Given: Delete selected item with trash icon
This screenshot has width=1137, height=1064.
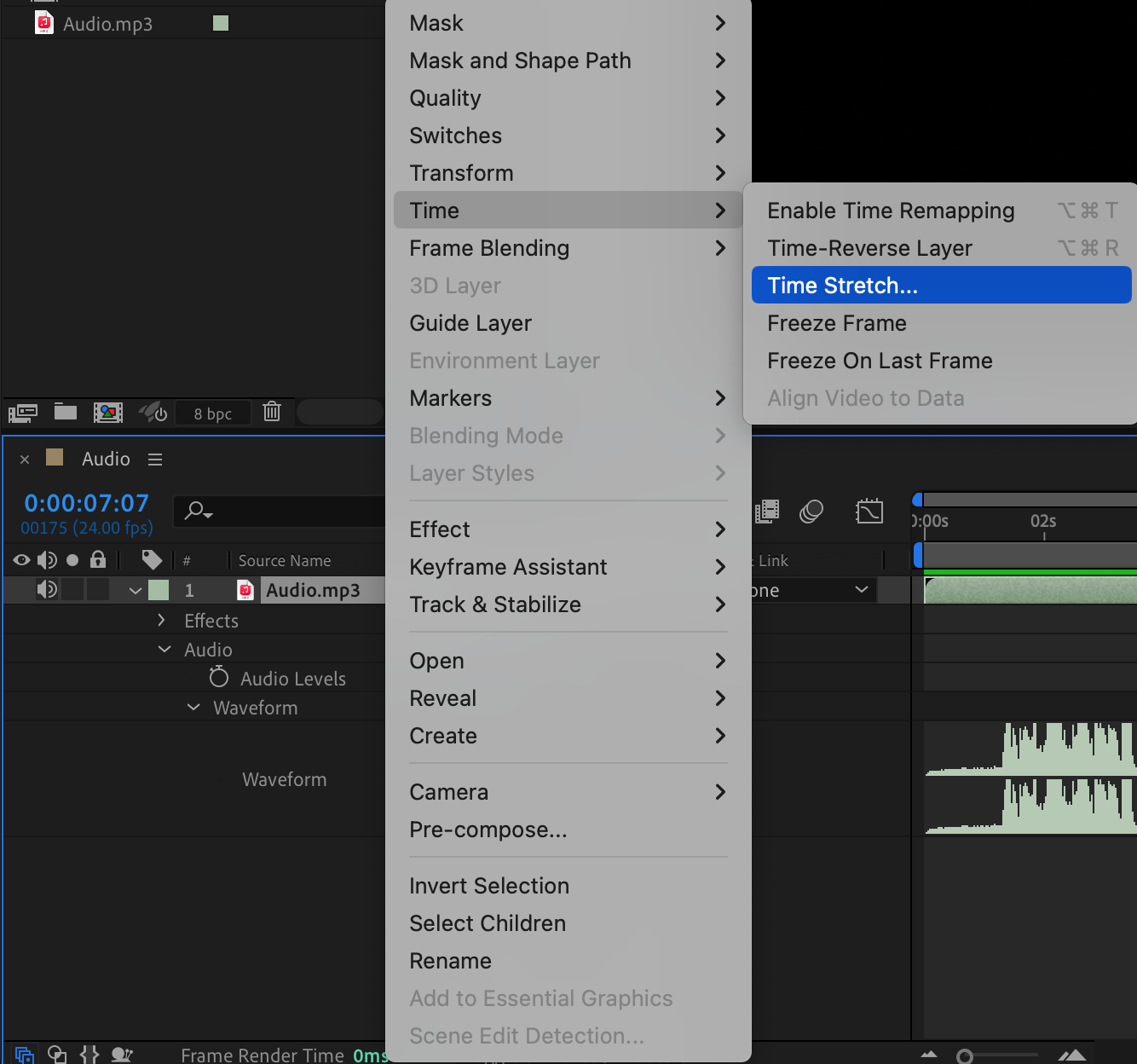Looking at the screenshot, I should click(x=272, y=412).
